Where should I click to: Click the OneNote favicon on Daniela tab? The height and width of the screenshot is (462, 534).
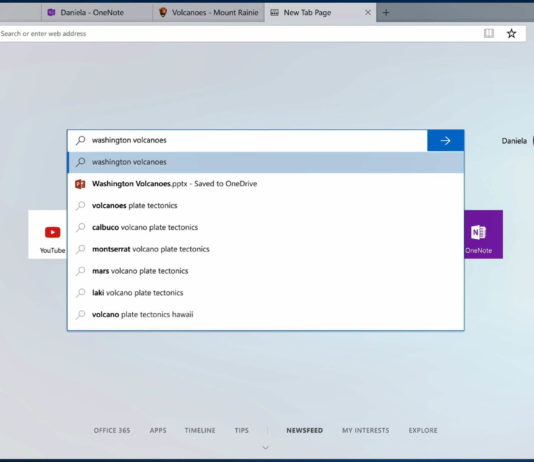pos(51,13)
